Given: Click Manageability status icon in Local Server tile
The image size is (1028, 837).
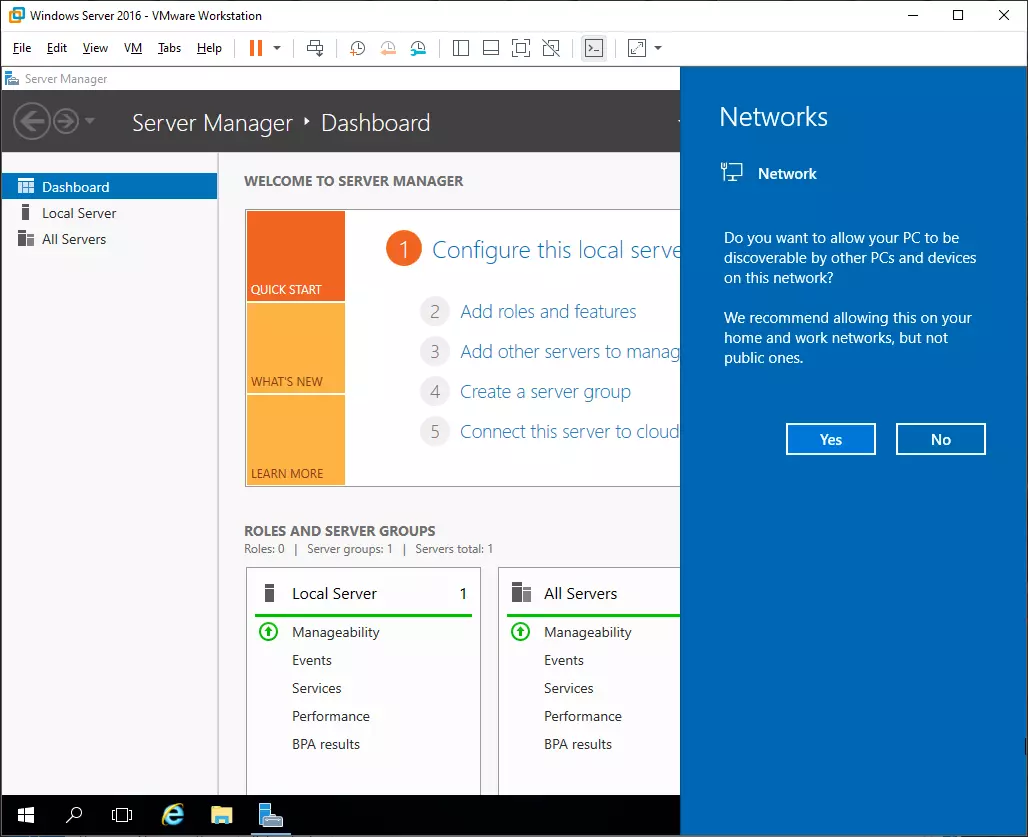Looking at the screenshot, I should pyautogui.click(x=268, y=632).
